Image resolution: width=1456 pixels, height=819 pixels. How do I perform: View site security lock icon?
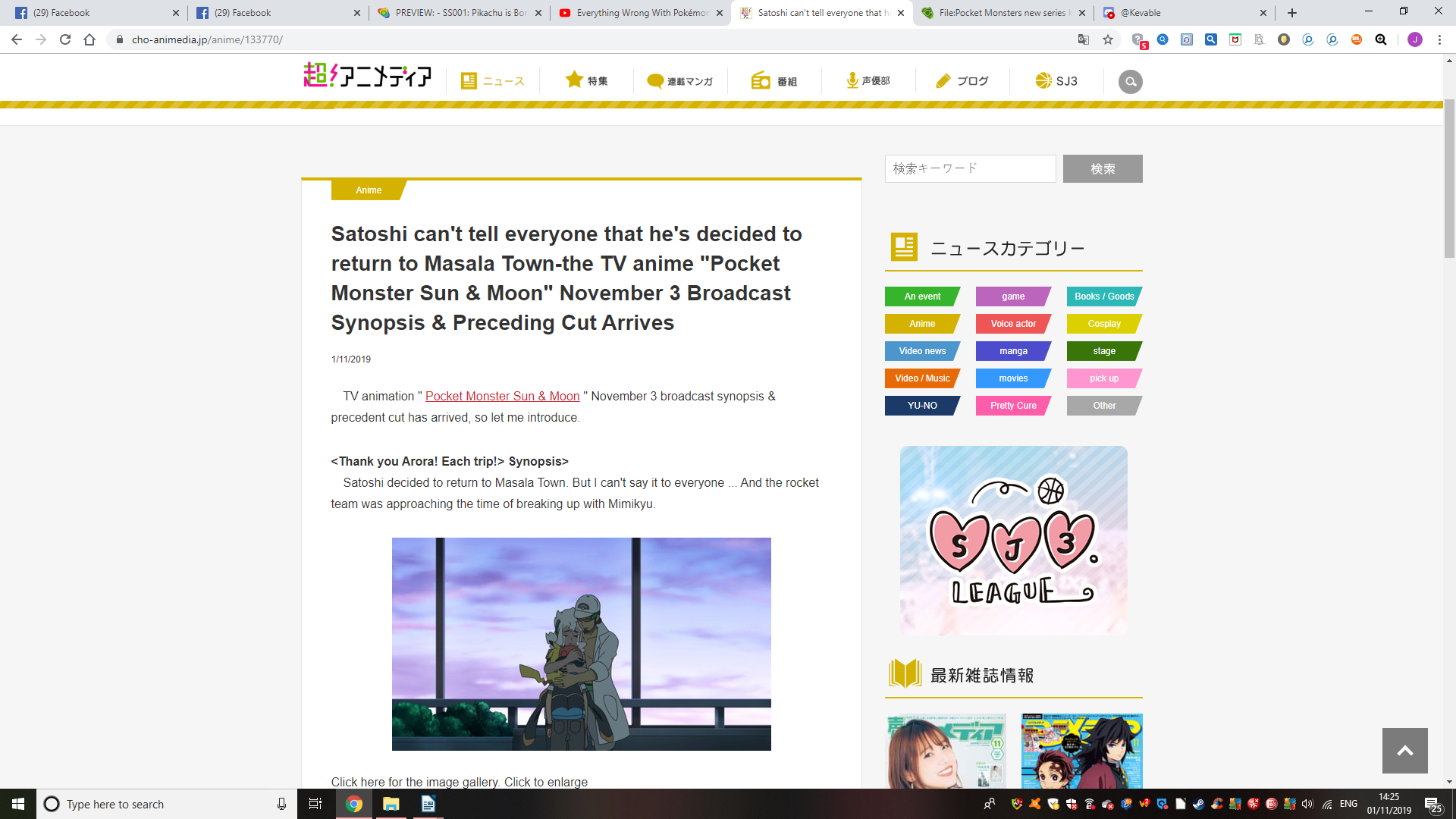tap(119, 39)
